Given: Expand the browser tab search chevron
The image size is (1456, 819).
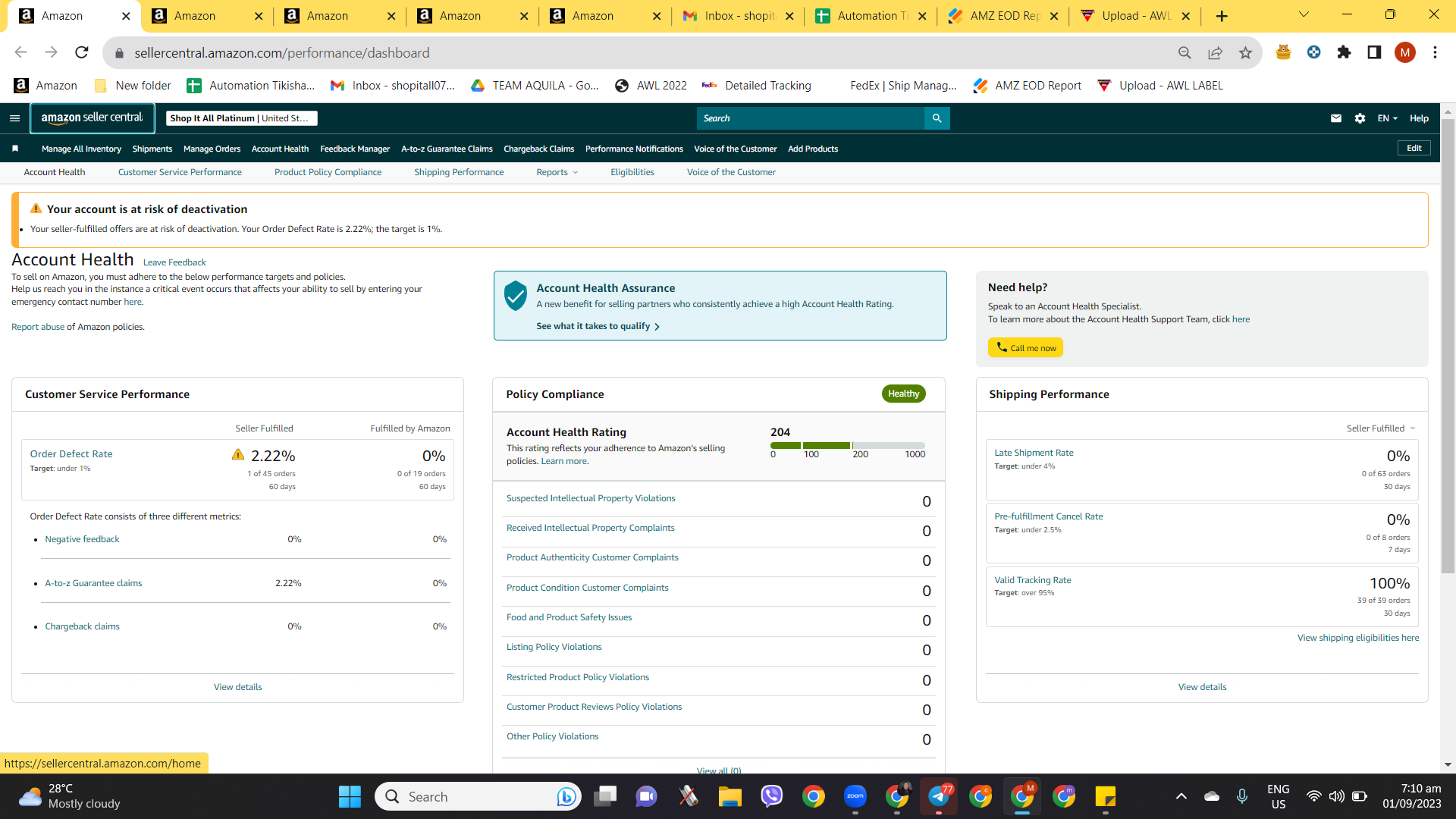Looking at the screenshot, I should (x=1304, y=14).
